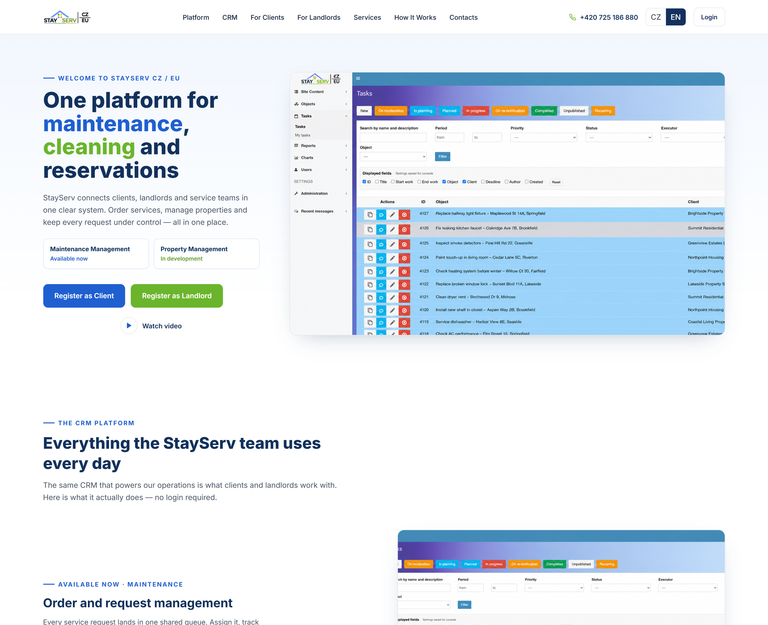Click the Objects icon in CRM sidebar
The height and width of the screenshot is (625, 768).
(x=296, y=104)
